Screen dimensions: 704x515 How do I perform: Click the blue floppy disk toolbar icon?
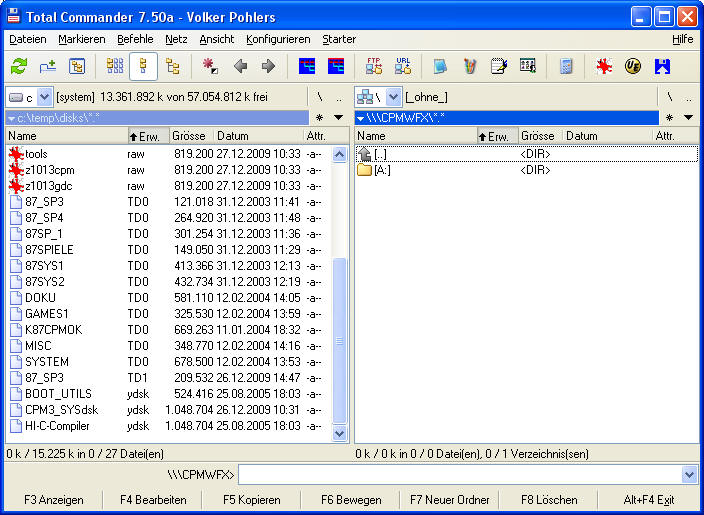coord(662,66)
